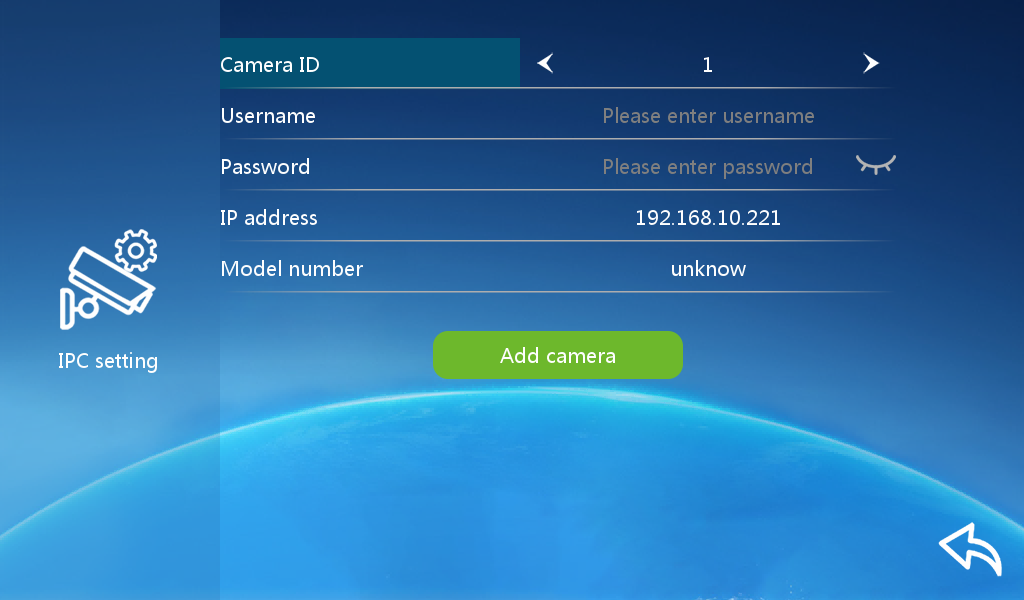Open the Model number value 'unknow'
This screenshot has width=1024, height=600.
708,268
